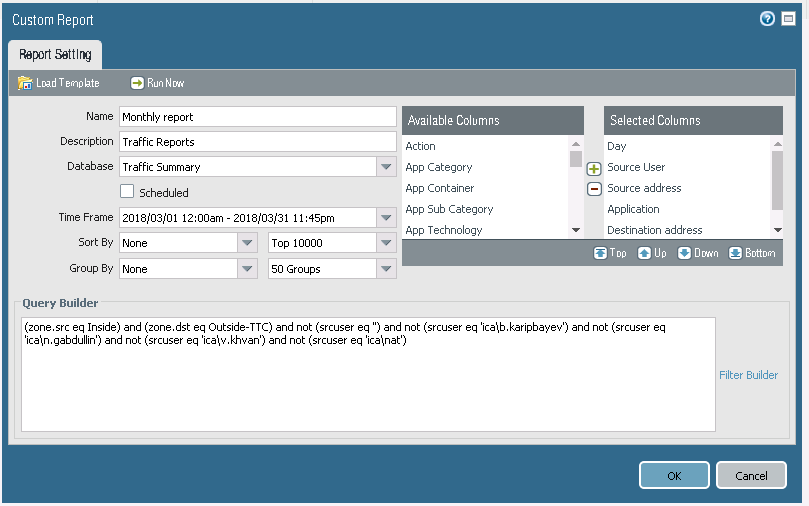Click the minus remove column icon
This screenshot has height=506, width=809.
tap(593, 189)
